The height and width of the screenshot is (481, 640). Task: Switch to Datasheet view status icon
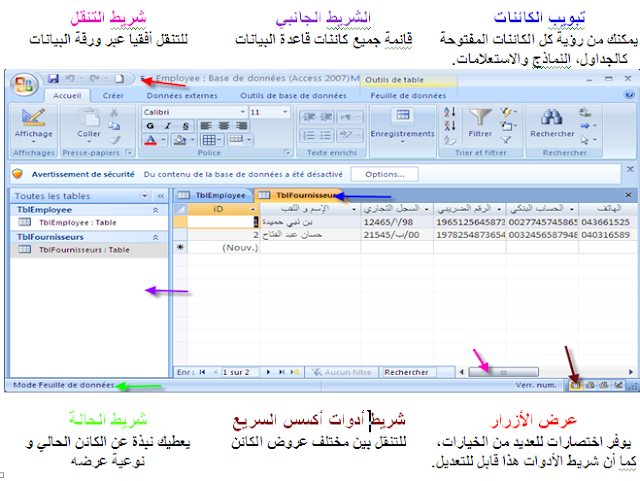click(x=575, y=385)
